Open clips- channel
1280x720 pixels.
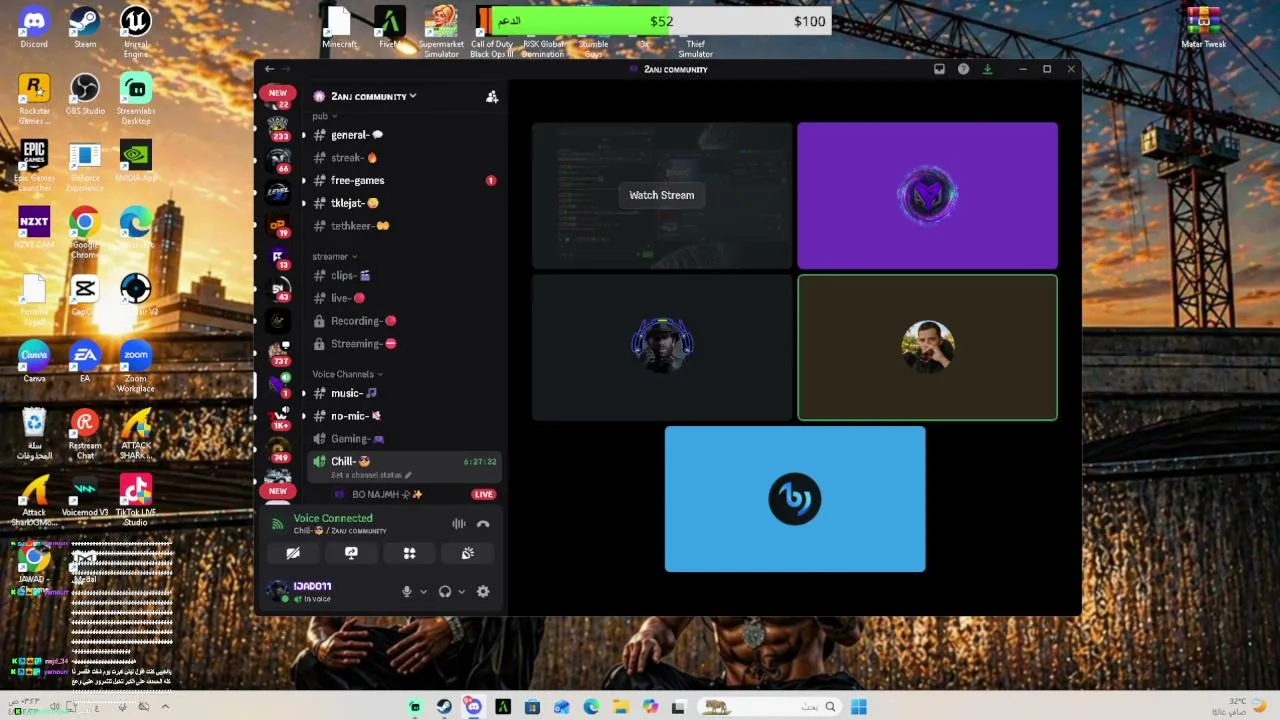402,276
